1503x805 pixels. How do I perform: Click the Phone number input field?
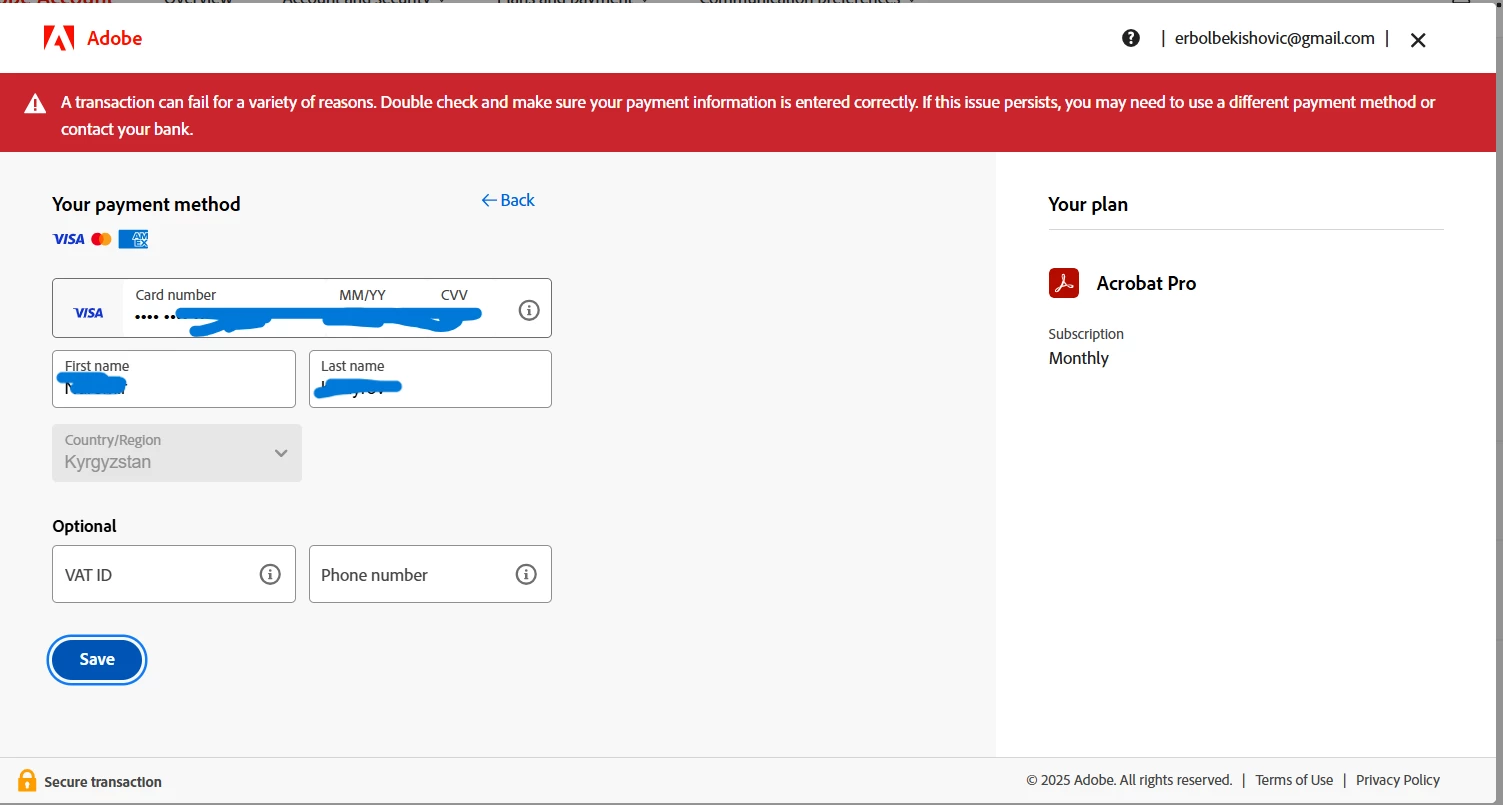pos(430,574)
